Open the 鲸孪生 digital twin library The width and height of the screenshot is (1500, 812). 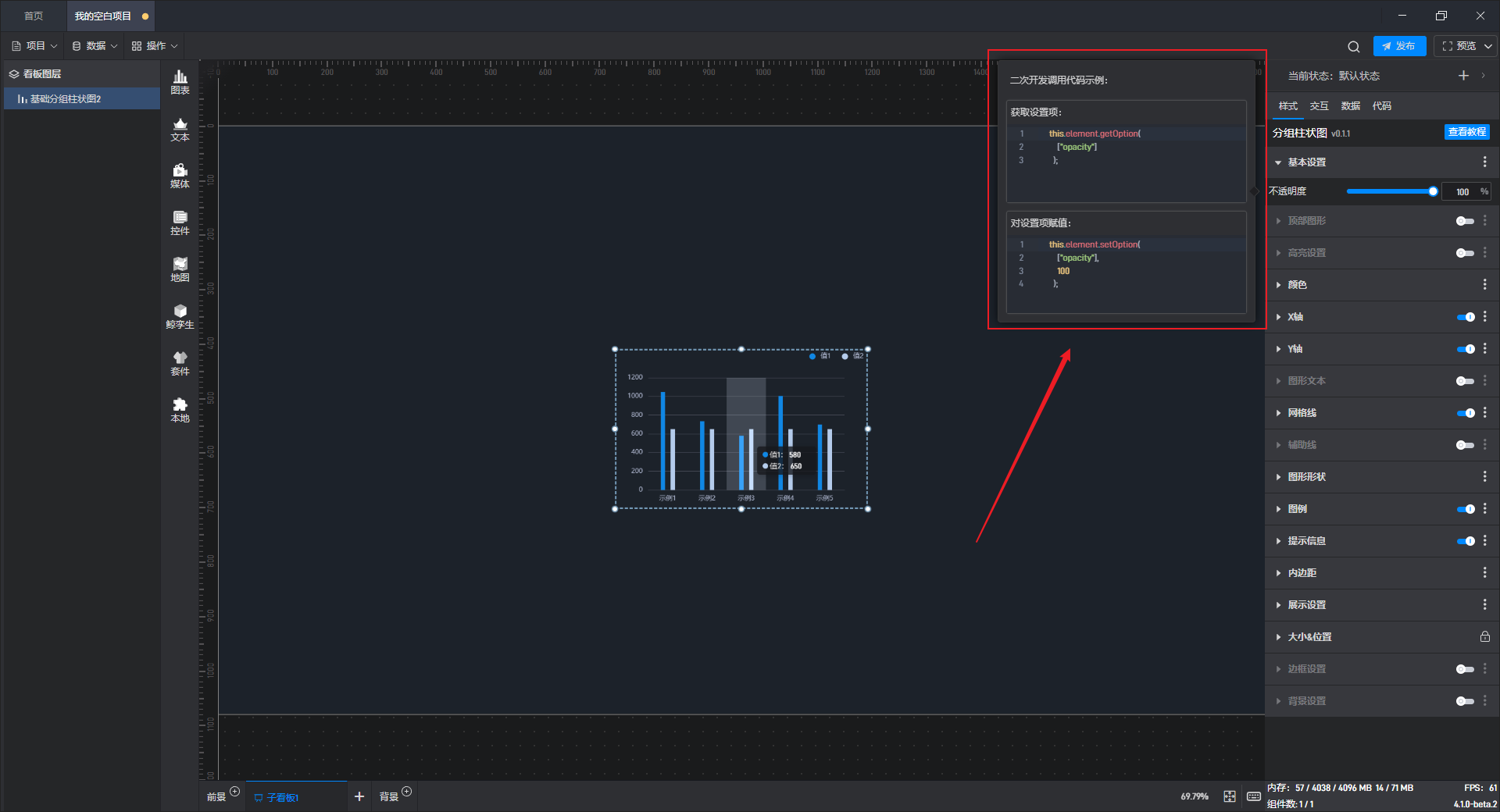tap(180, 316)
